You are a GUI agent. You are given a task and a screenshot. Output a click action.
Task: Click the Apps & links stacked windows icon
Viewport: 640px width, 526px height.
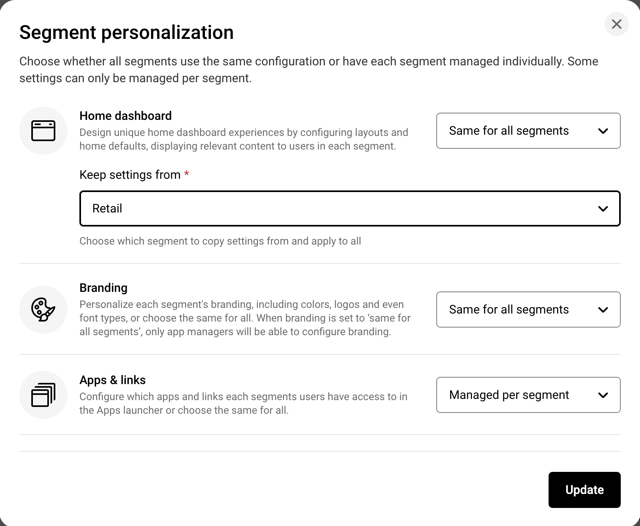(x=43, y=395)
